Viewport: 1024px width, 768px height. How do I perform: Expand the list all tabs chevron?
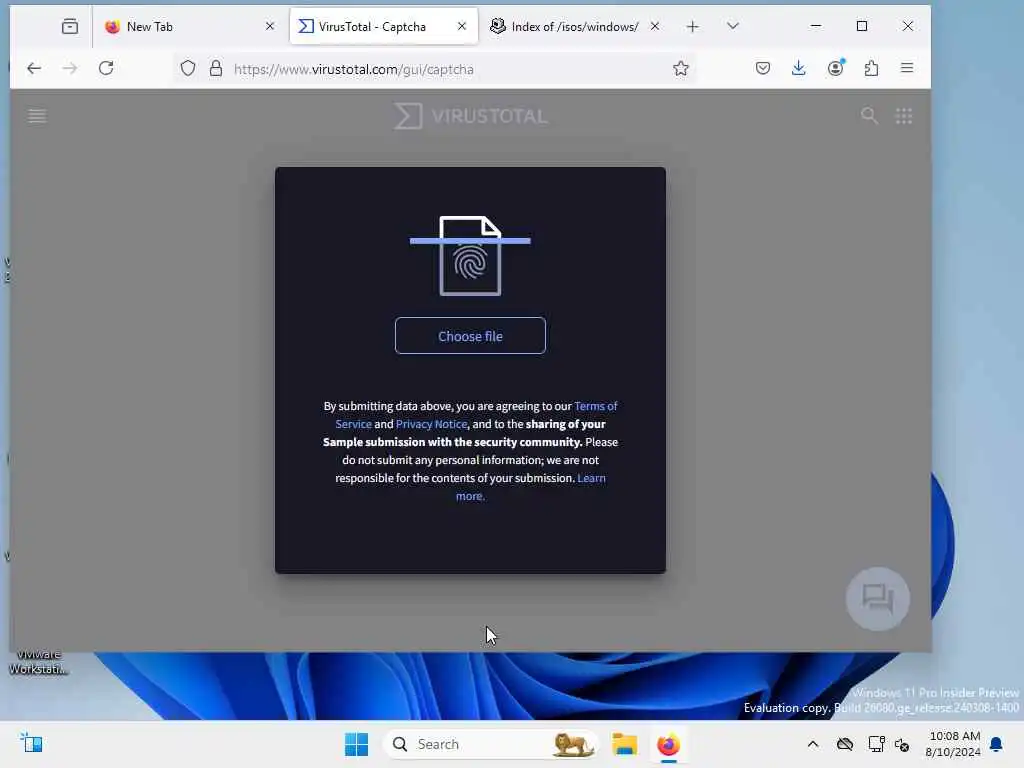(733, 27)
